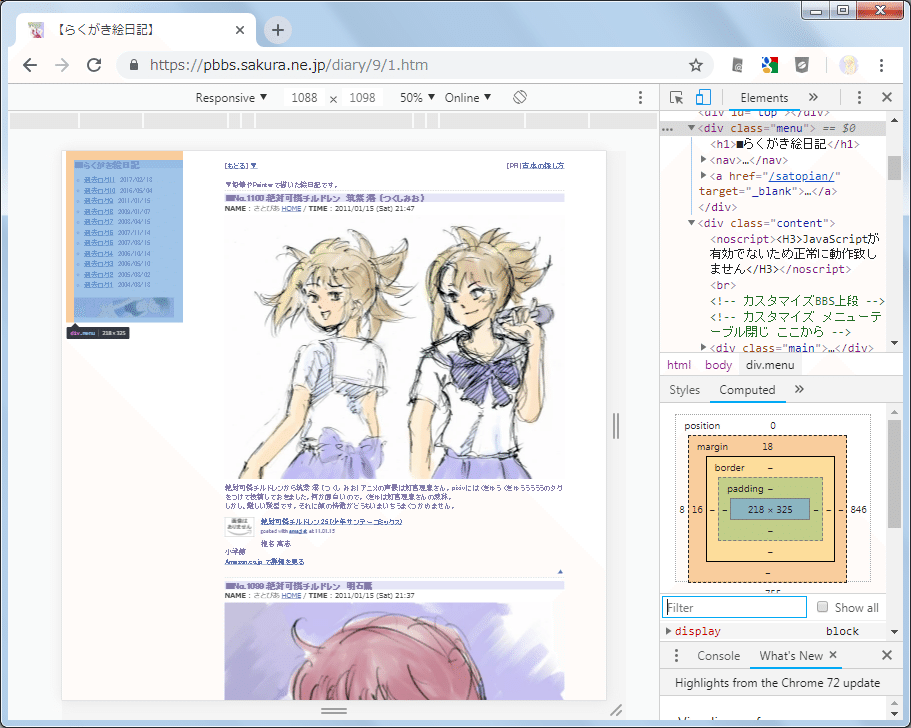Screen dimensions: 911x728
Task: Click the ellipsis beside div.menu node
Action: (x=668, y=129)
